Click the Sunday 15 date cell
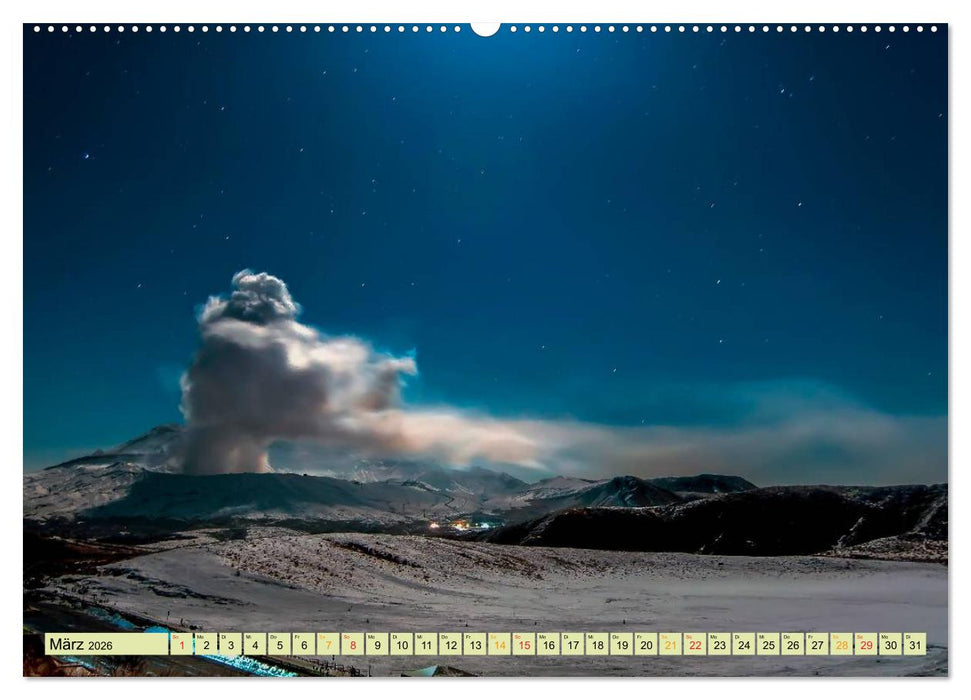Viewport: 971px width, 700px height. coord(524,644)
